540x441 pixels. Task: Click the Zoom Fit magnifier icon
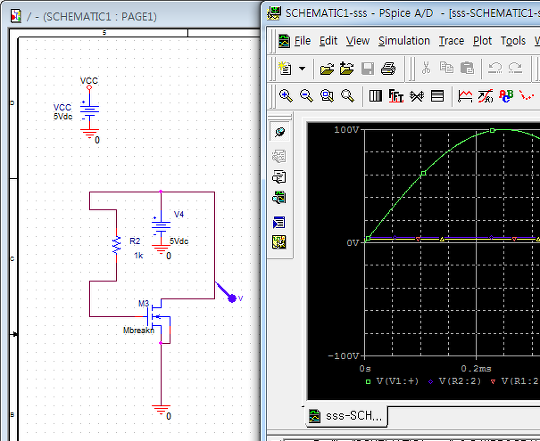347,96
